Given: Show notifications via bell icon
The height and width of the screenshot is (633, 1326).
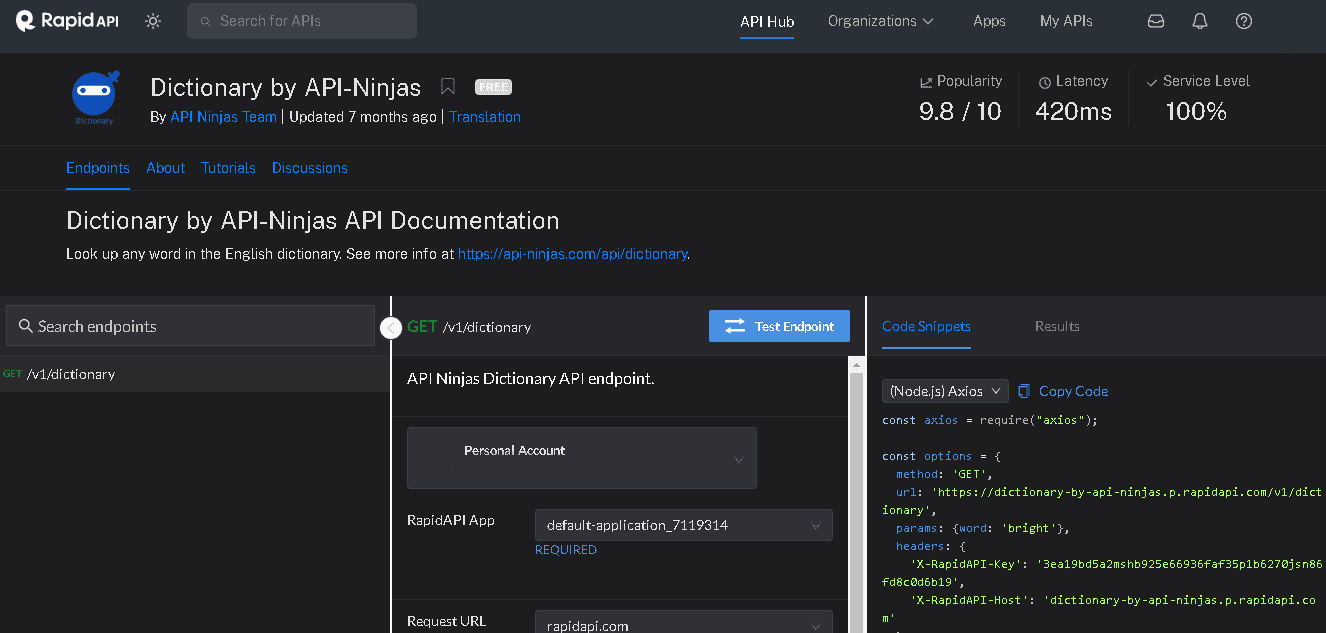Looking at the screenshot, I should (x=1200, y=21).
